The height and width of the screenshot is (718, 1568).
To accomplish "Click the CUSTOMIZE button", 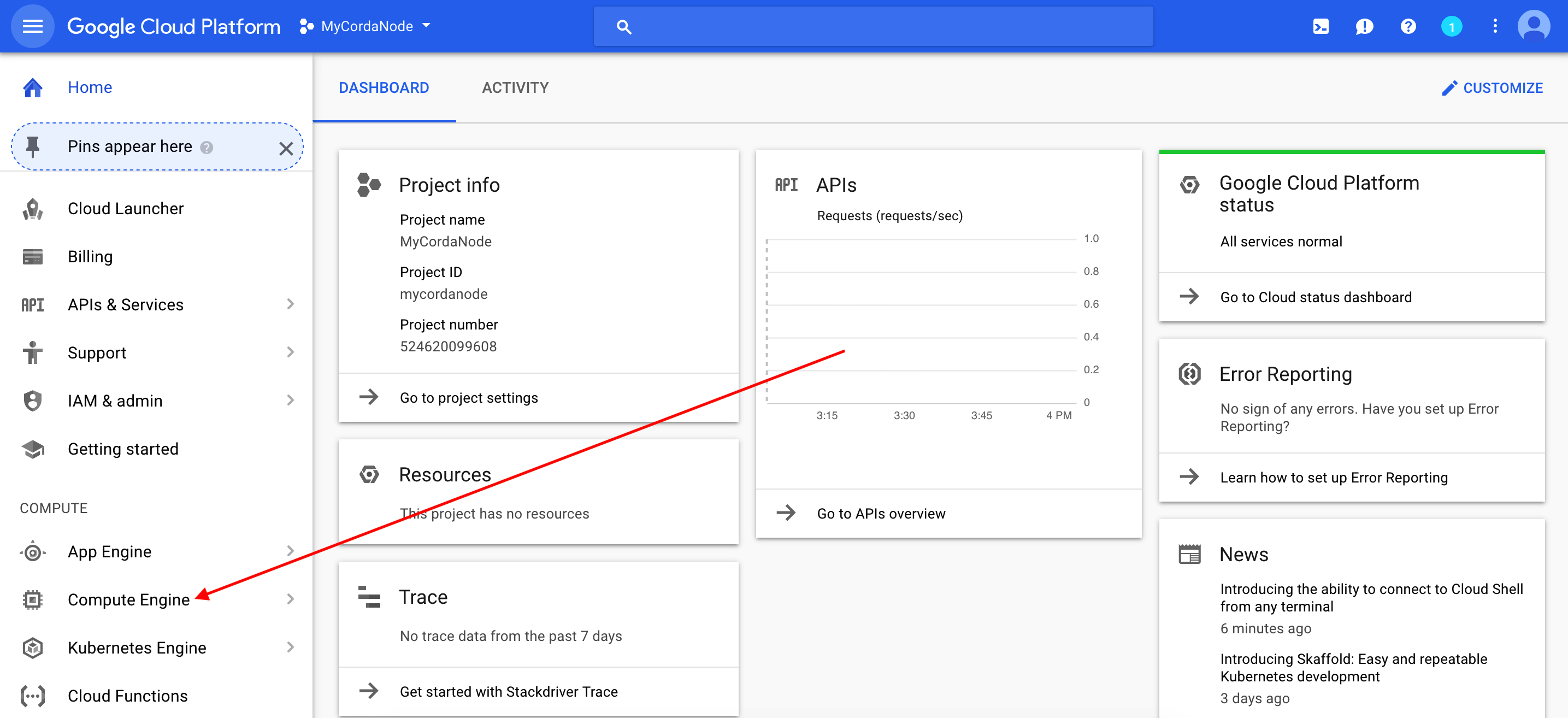I will [1492, 89].
